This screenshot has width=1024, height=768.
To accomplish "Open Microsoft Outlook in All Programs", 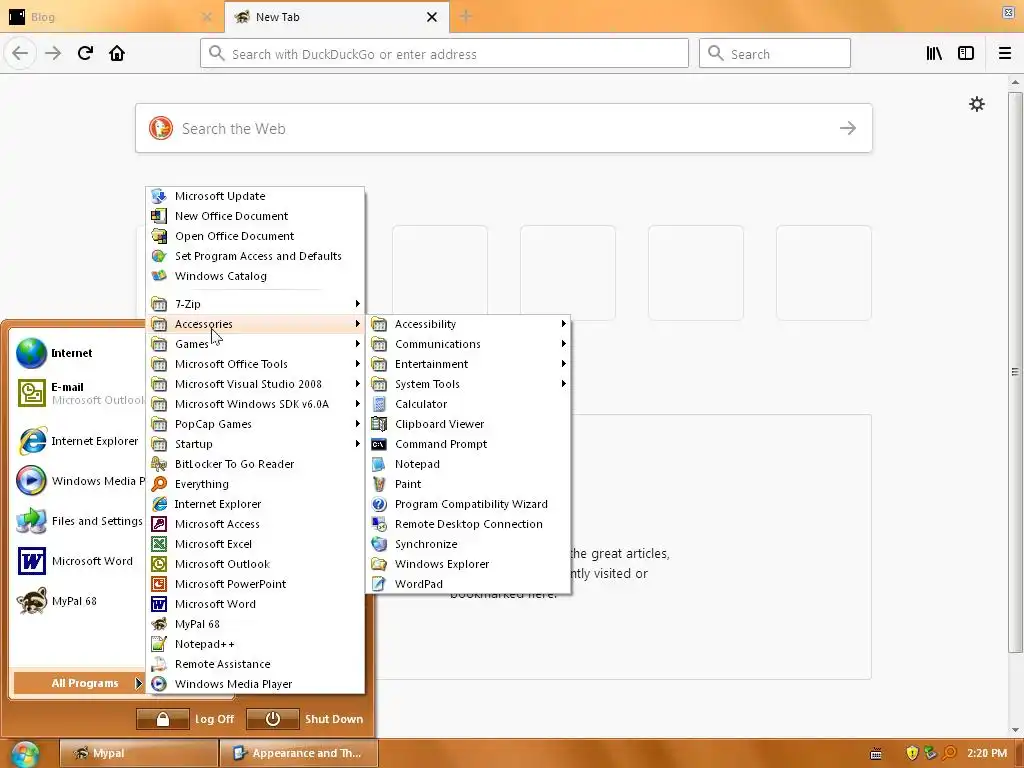I will click(255, 564).
